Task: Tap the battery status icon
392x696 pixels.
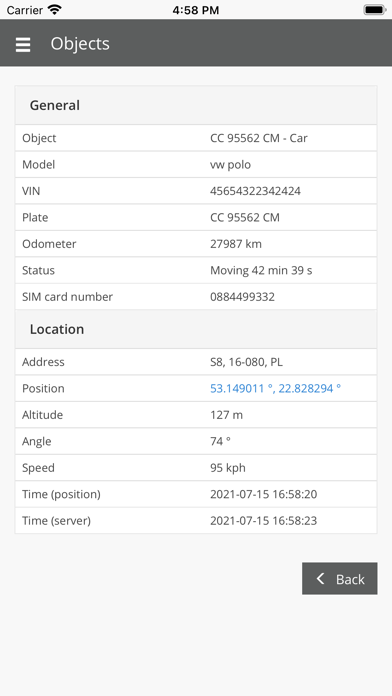Action: [374, 10]
